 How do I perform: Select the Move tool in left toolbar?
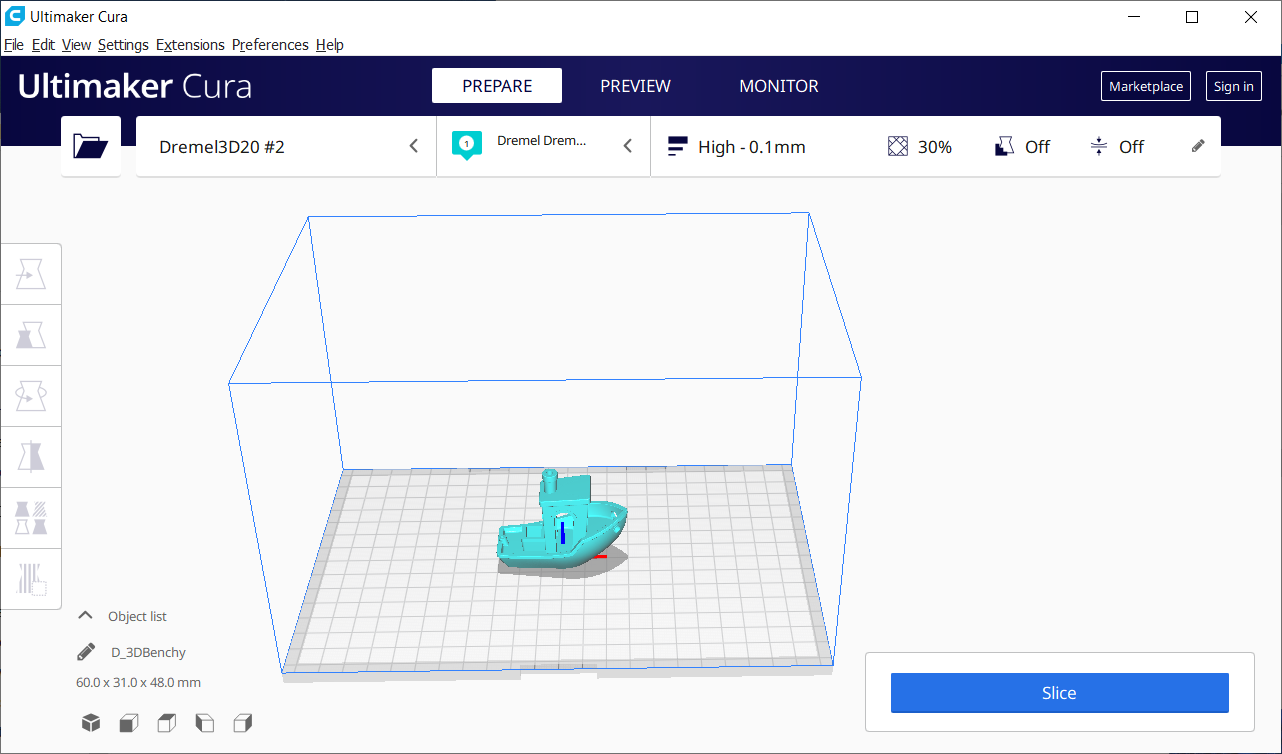[x=31, y=274]
